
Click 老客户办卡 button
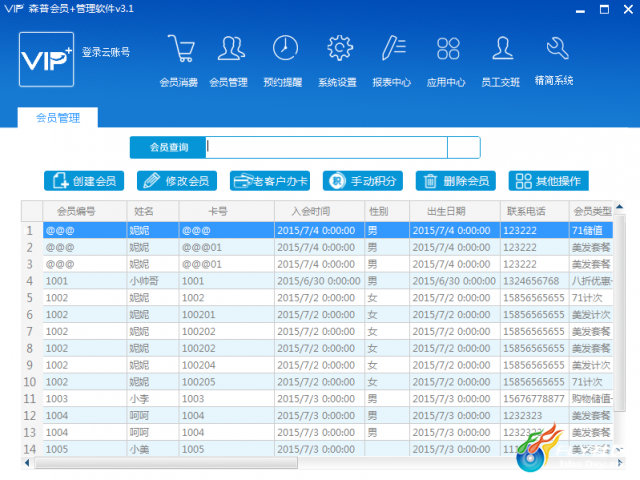click(x=270, y=181)
